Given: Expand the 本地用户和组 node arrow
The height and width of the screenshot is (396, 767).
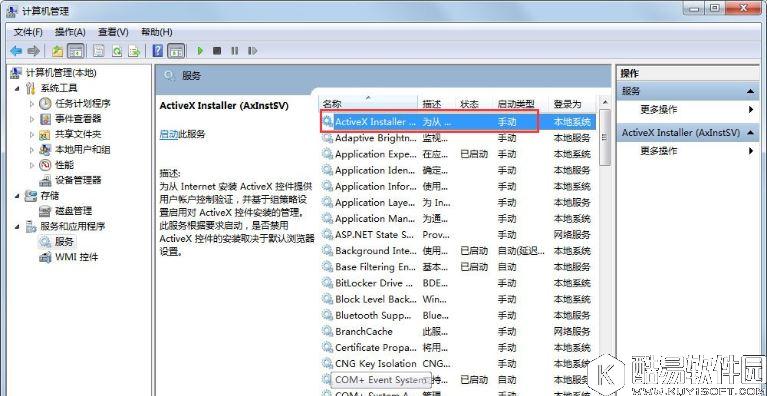Looking at the screenshot, I should pyautogui.click(x=32, y=150).
